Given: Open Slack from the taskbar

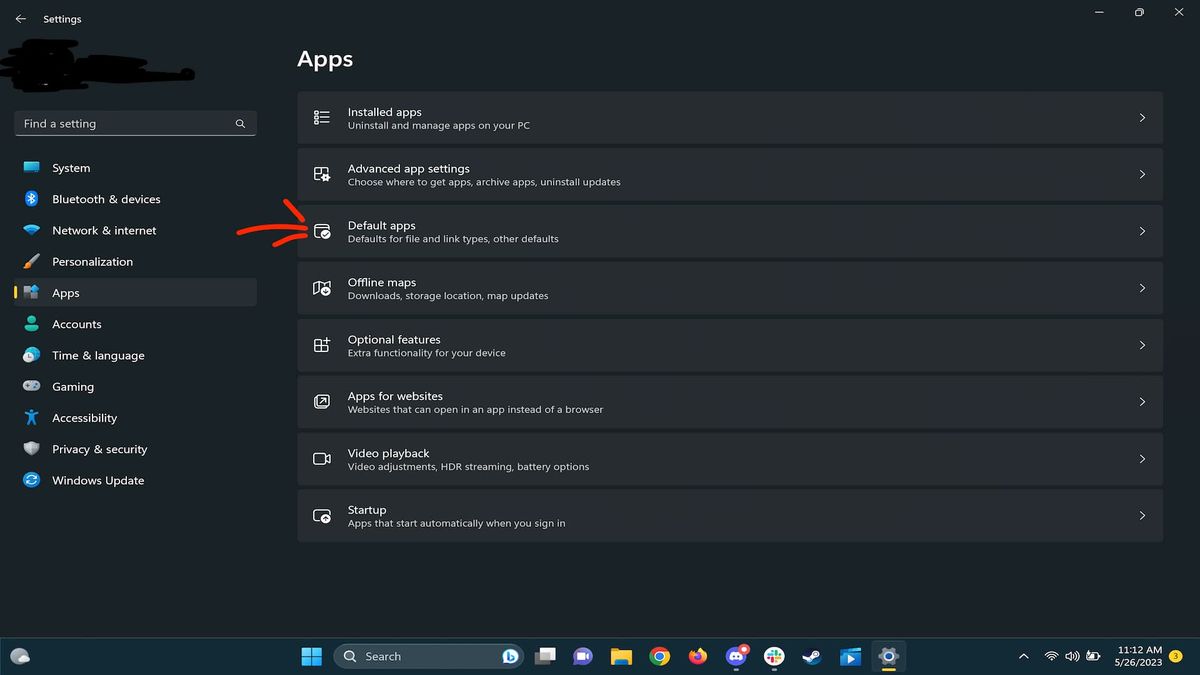Looking at the screenshot, I should coord(773,656).
